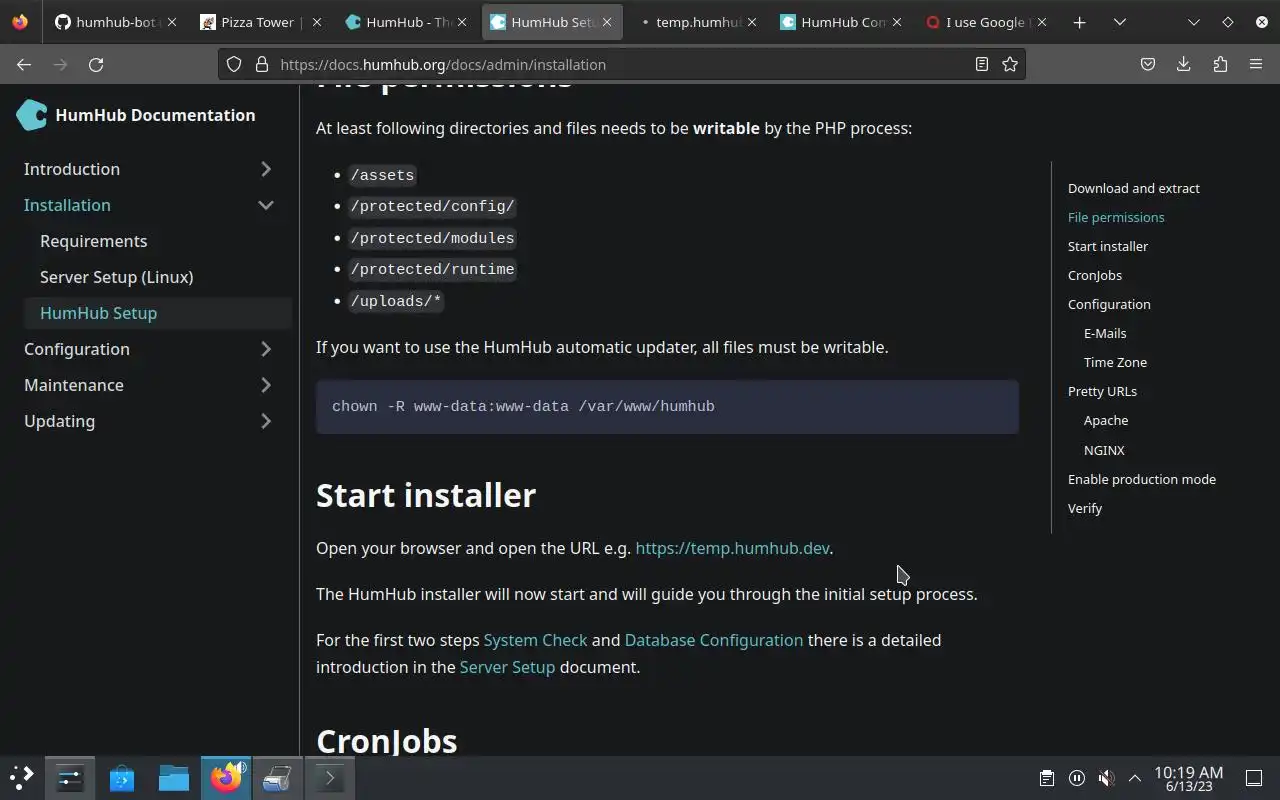This screenshot has height=800, width=1280.
Task: Click the padlock site security icon
Action: click(x=262, y=64)
